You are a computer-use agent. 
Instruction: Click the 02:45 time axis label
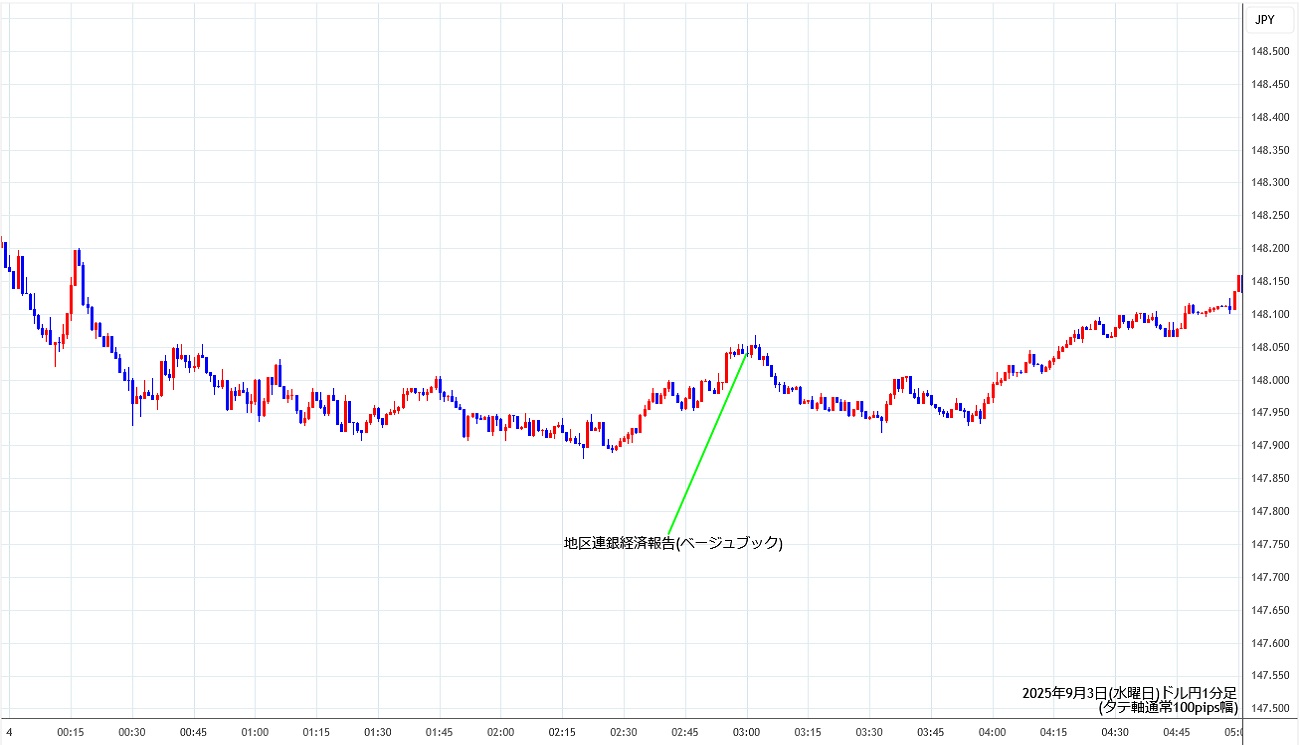[685, 733]
